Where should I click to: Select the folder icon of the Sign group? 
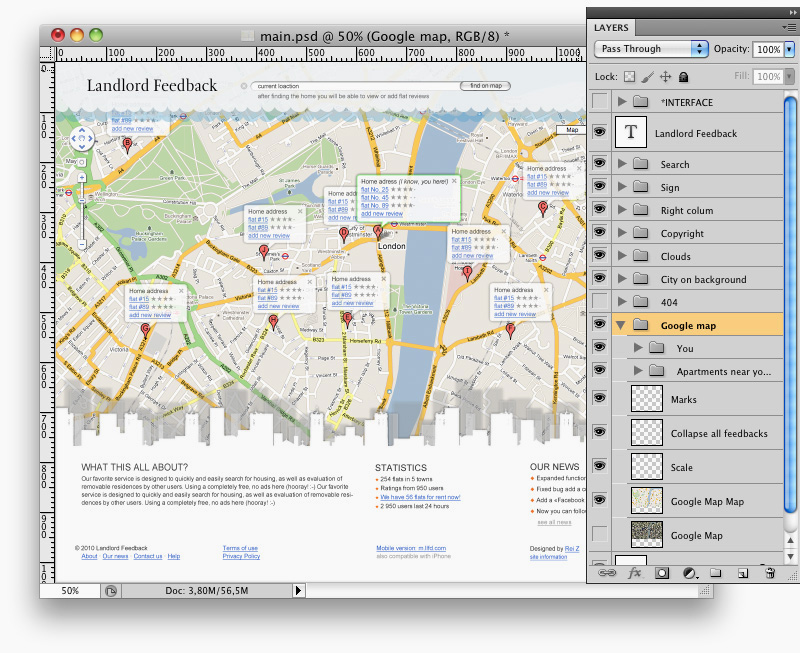click(641, 187)
